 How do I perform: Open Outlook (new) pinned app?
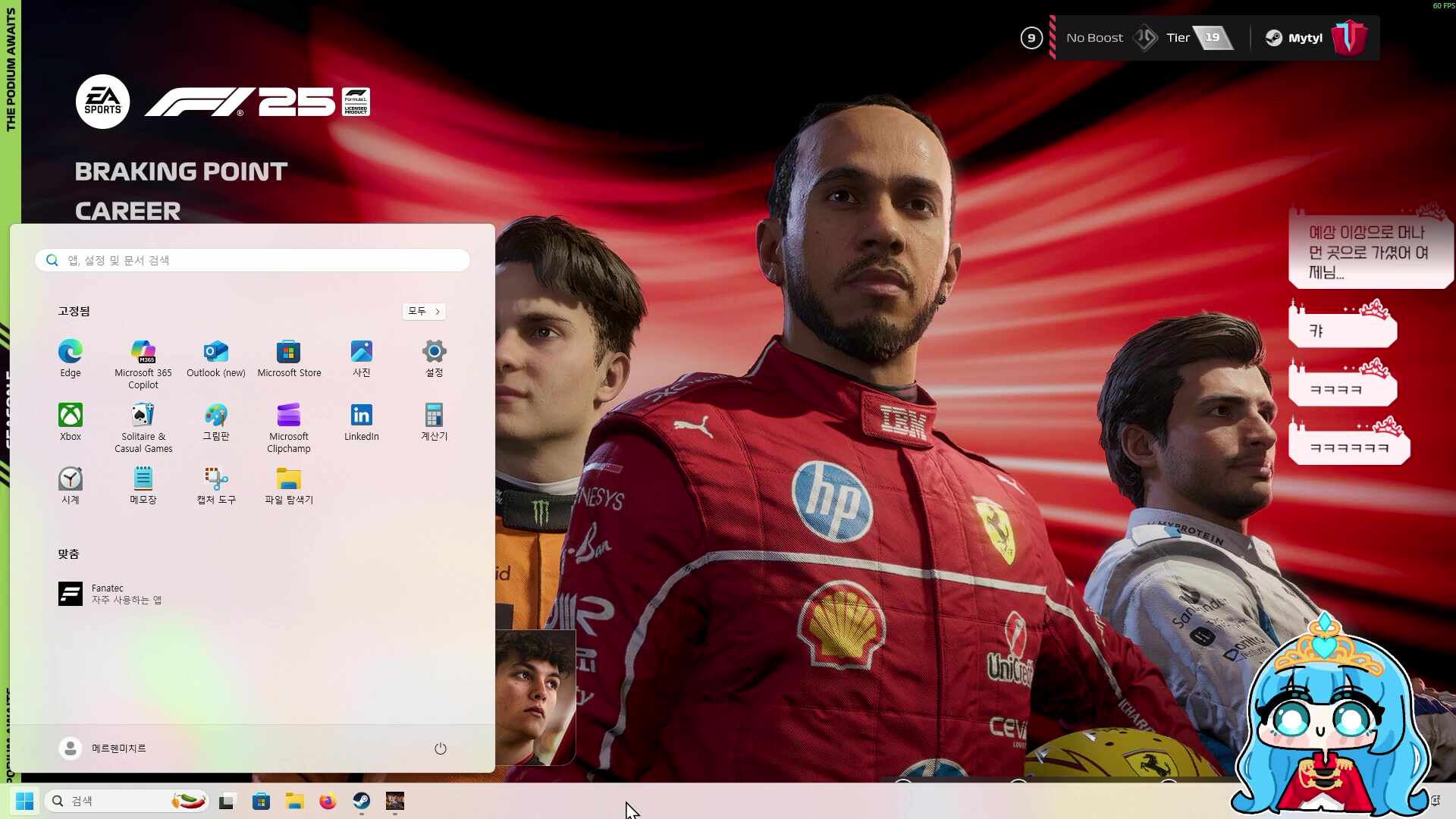216,358
